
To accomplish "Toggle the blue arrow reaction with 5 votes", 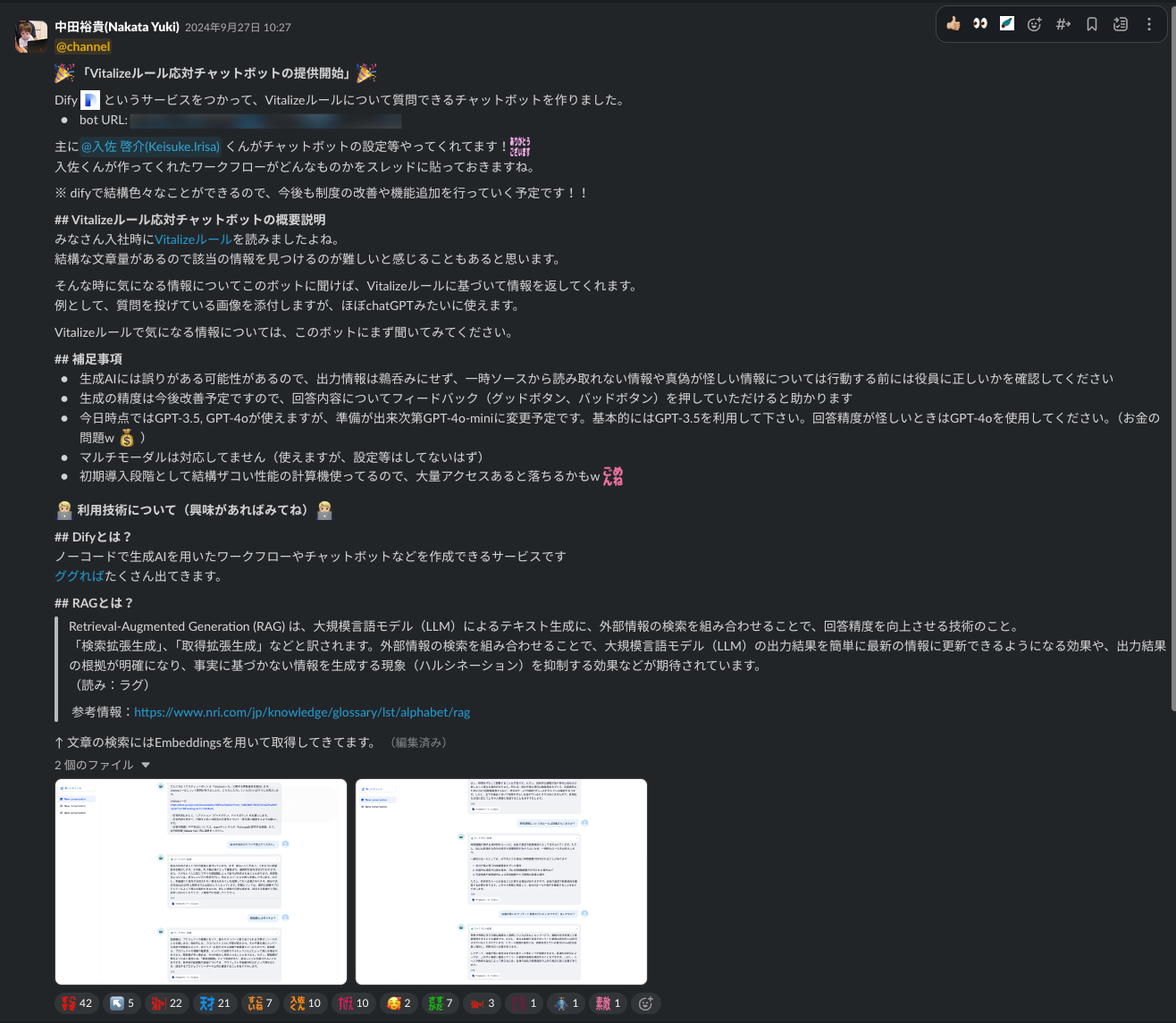I will coord(122,1002).
